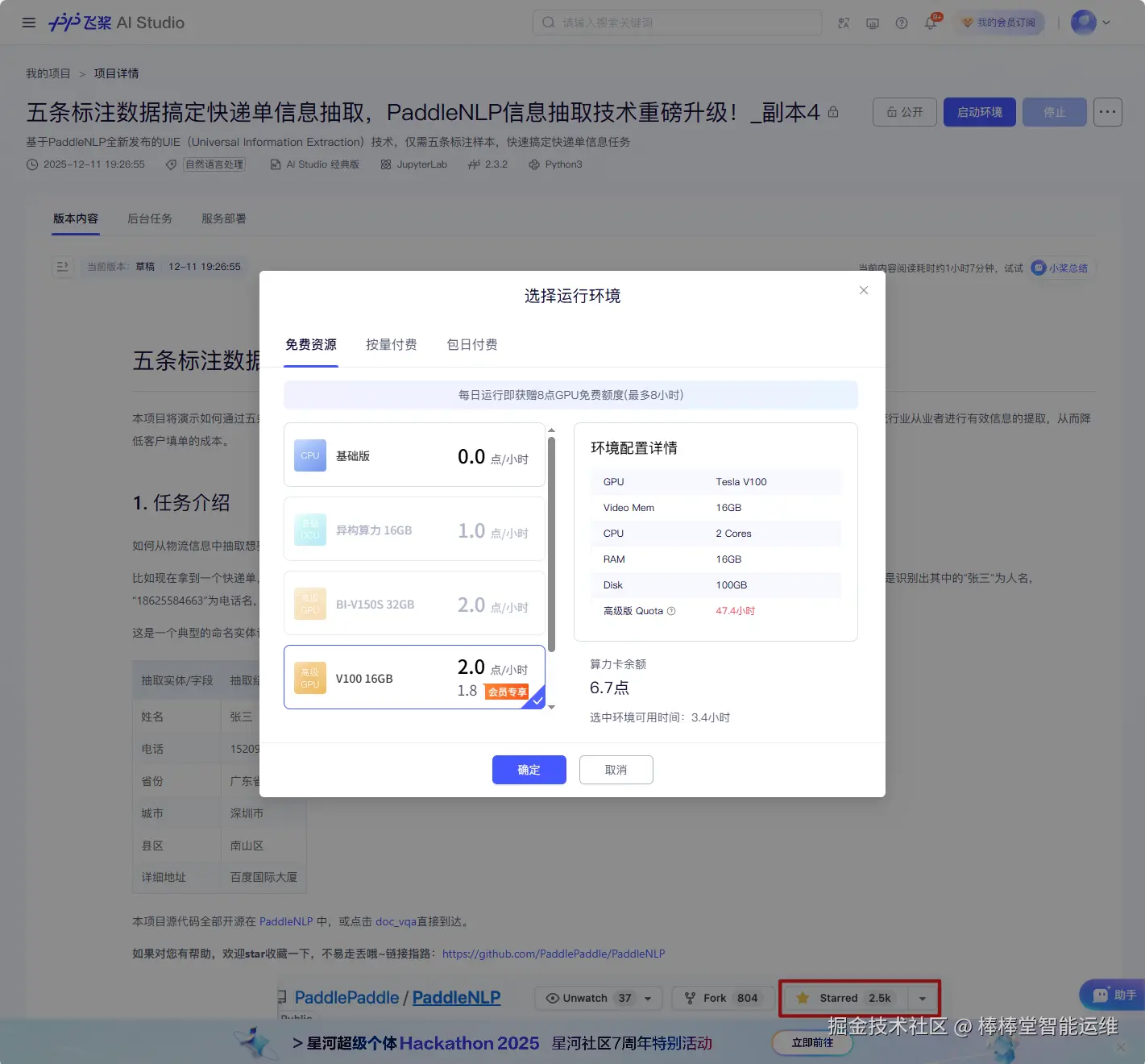Open the hamburger menu icon
This screenshot has width=1145, height=1064.
(29, 23)
